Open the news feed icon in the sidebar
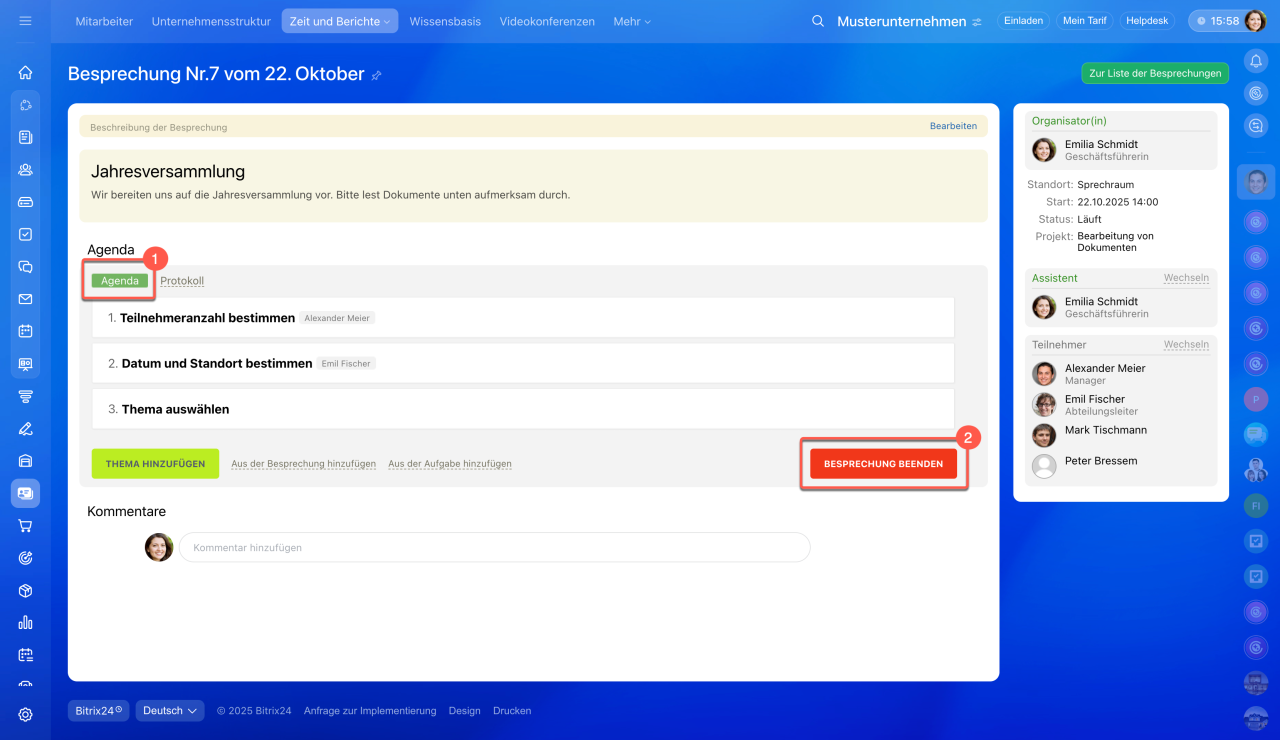Image resolution: width=1280 pixels, height=740 pixels. click(25, 137)
